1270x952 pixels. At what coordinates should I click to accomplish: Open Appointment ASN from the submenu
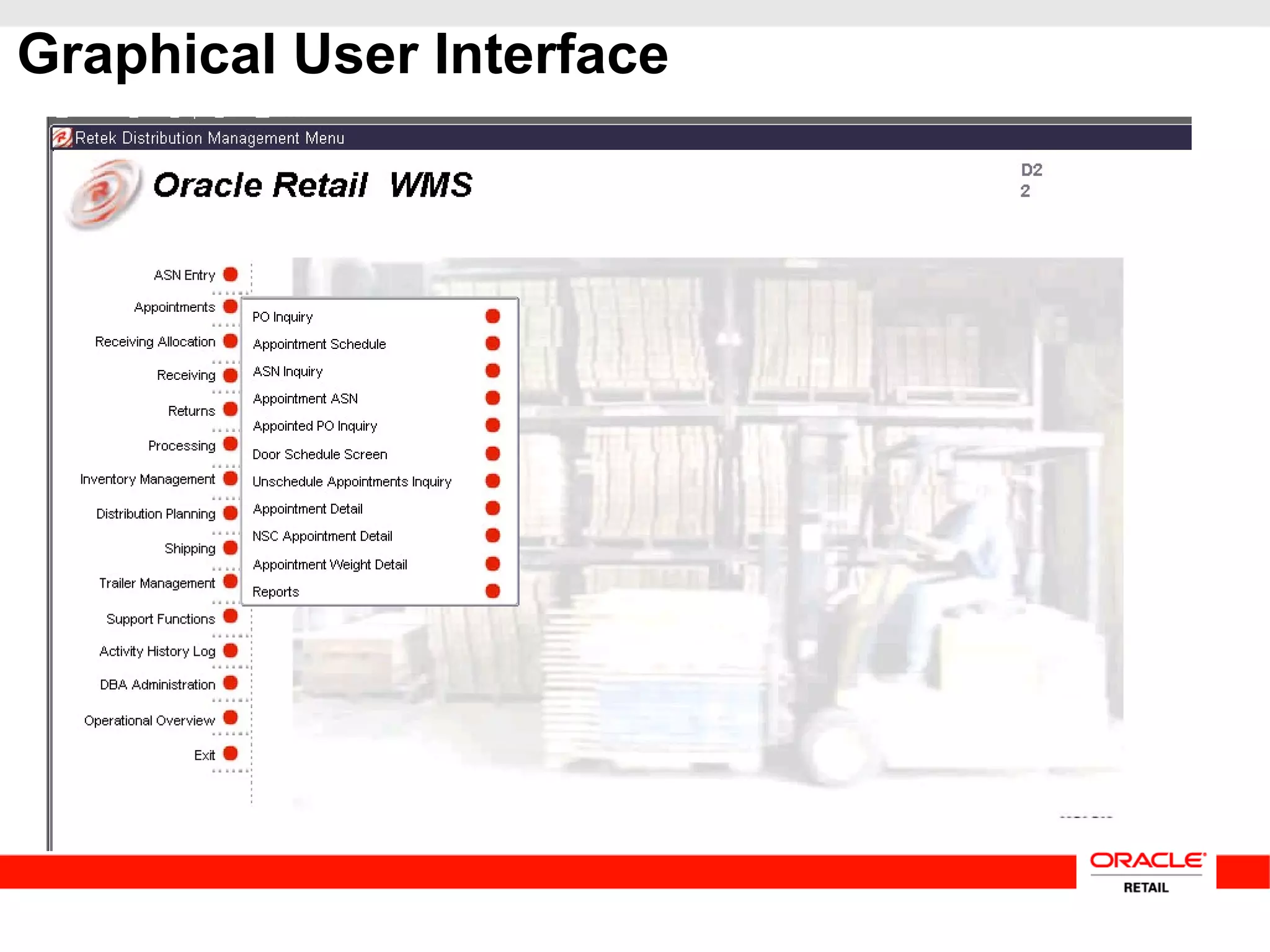click(305, 399)
